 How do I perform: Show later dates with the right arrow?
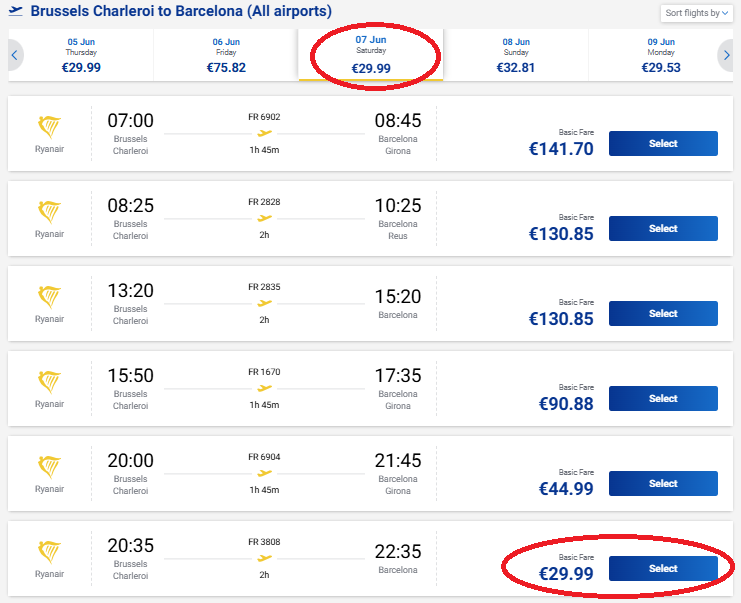coord(726,55)
